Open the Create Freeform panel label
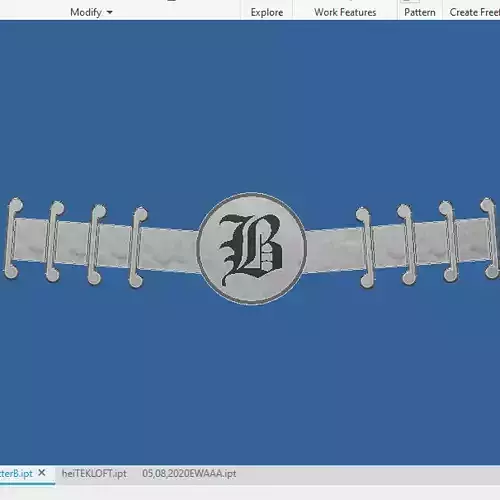Viewport: 500px width, 500px height. point(475,12)
